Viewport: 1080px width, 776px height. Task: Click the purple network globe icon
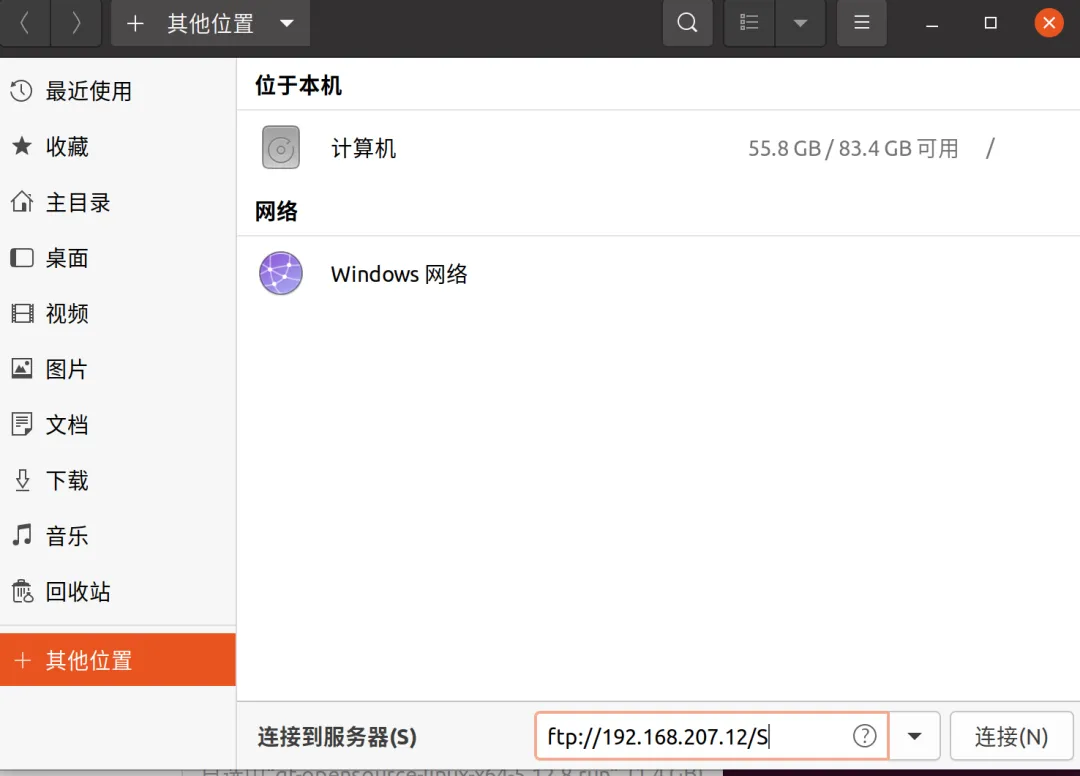[281, 273]
